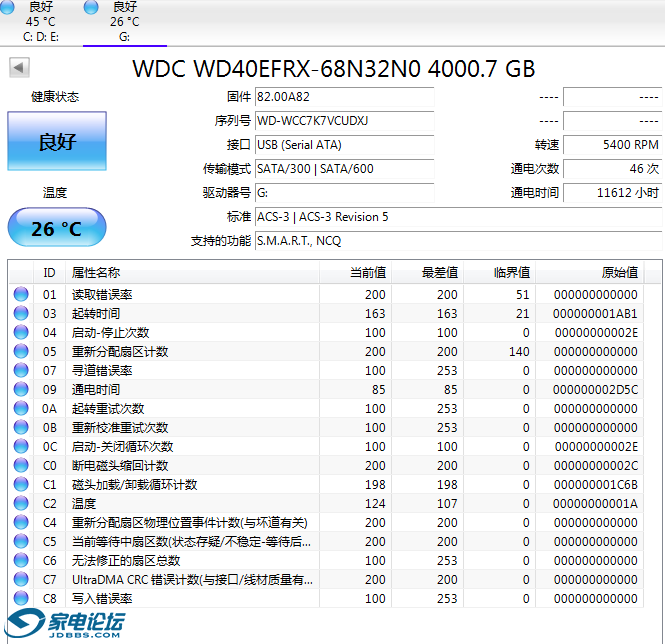Viewport: 665px width, 644px height.
Task: Click status orb for row 0B 重新校准重试次数
Action: click(x=21, y=427)
